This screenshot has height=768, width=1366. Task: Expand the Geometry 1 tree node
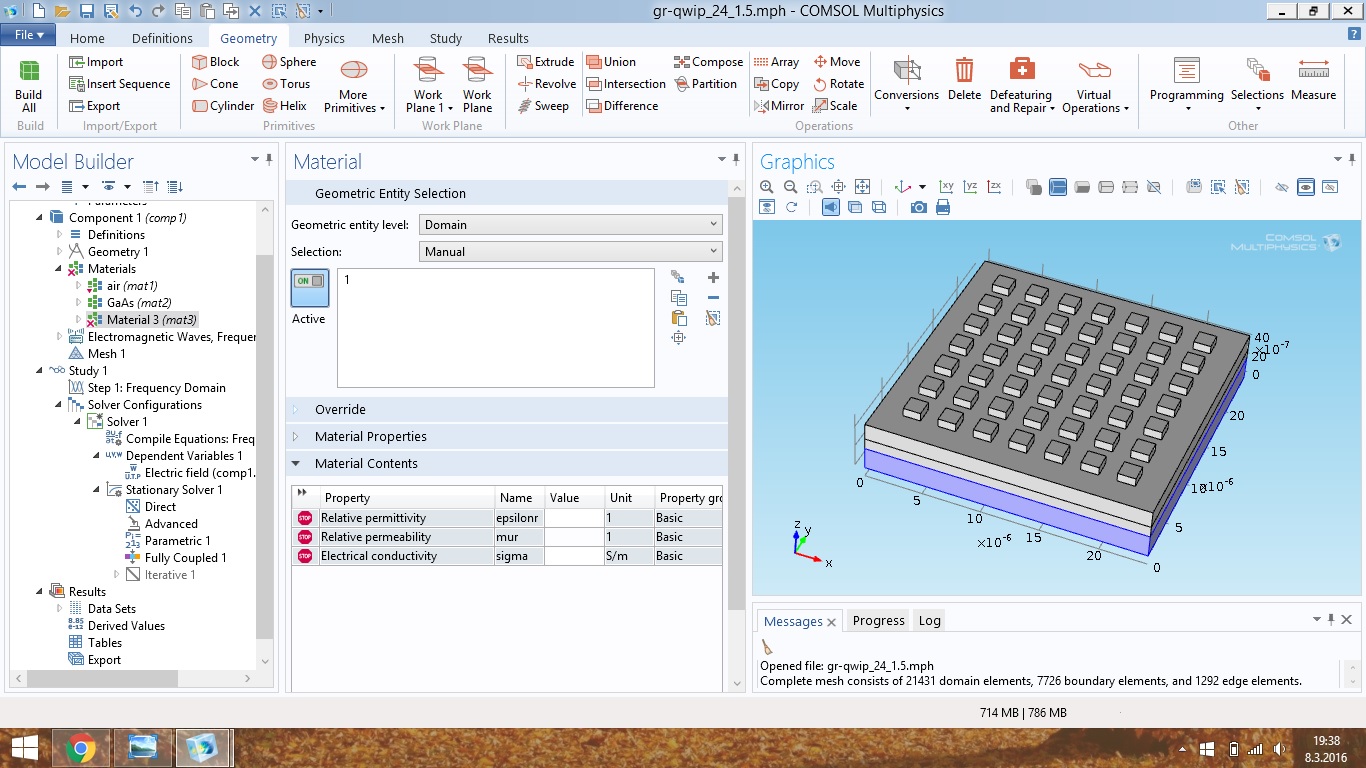[59, 252]
